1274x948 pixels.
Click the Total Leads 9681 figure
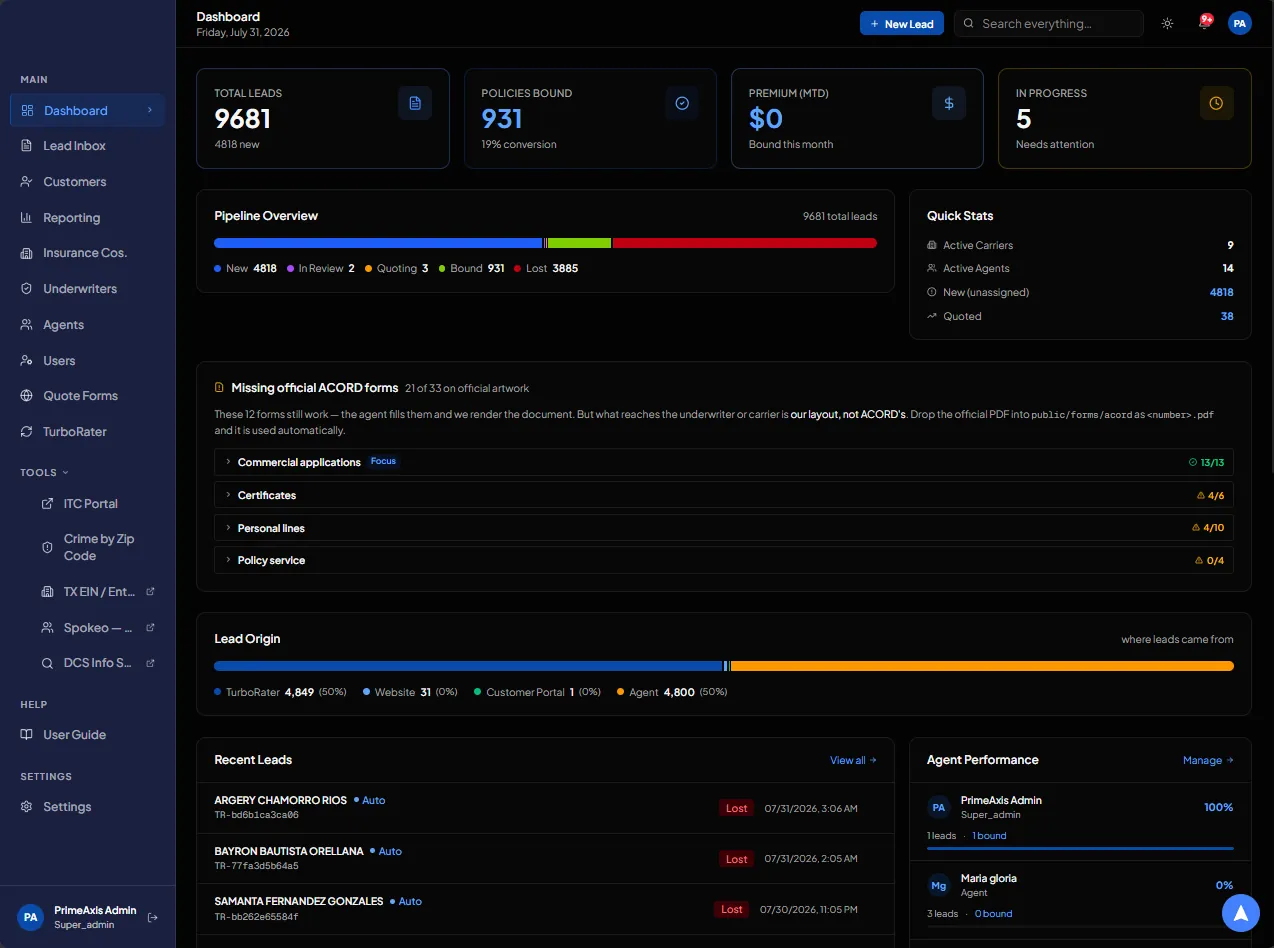click(243, 119)
